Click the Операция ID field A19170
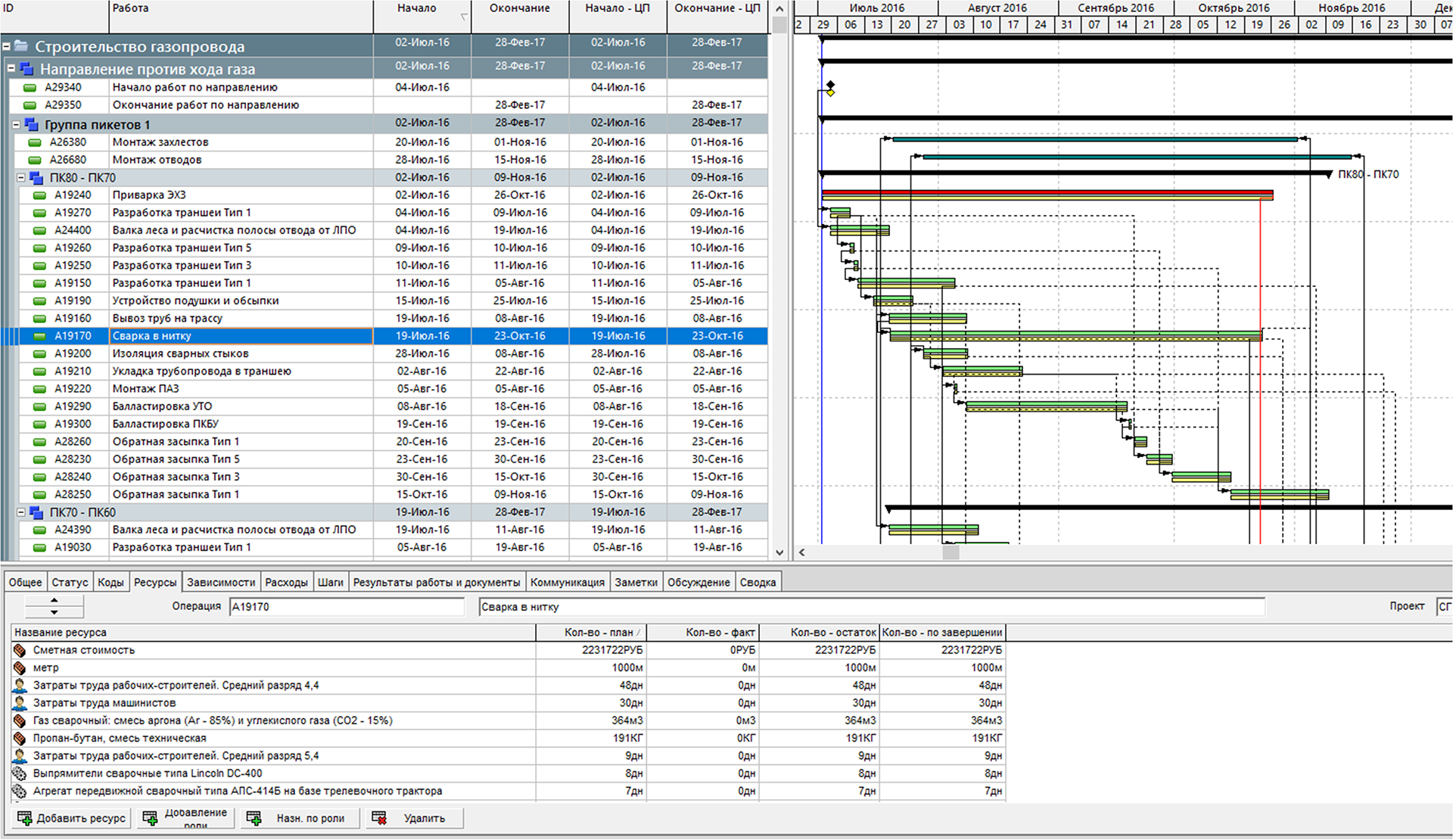Image resolution: width=1453 pixels, height=840 pixels. pos(347,607)
